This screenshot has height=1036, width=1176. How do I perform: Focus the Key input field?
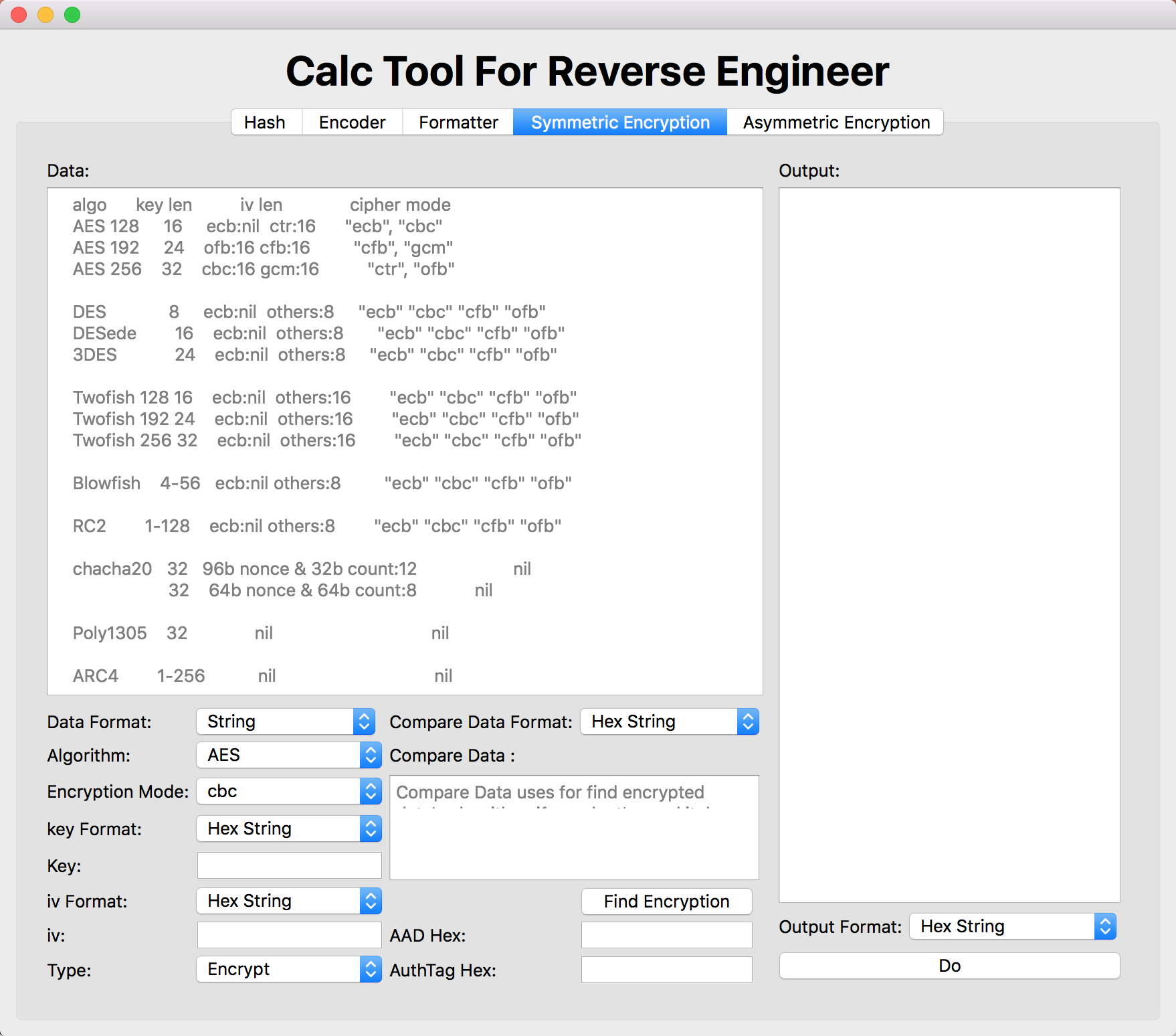click(289, 865)
